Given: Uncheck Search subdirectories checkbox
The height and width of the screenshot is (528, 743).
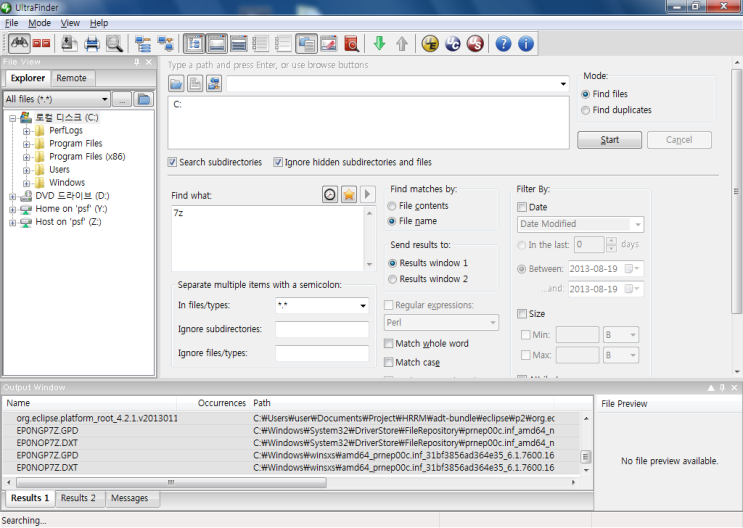Looking at the screenshot, I should pyautogui.click(x=172, y=162).
